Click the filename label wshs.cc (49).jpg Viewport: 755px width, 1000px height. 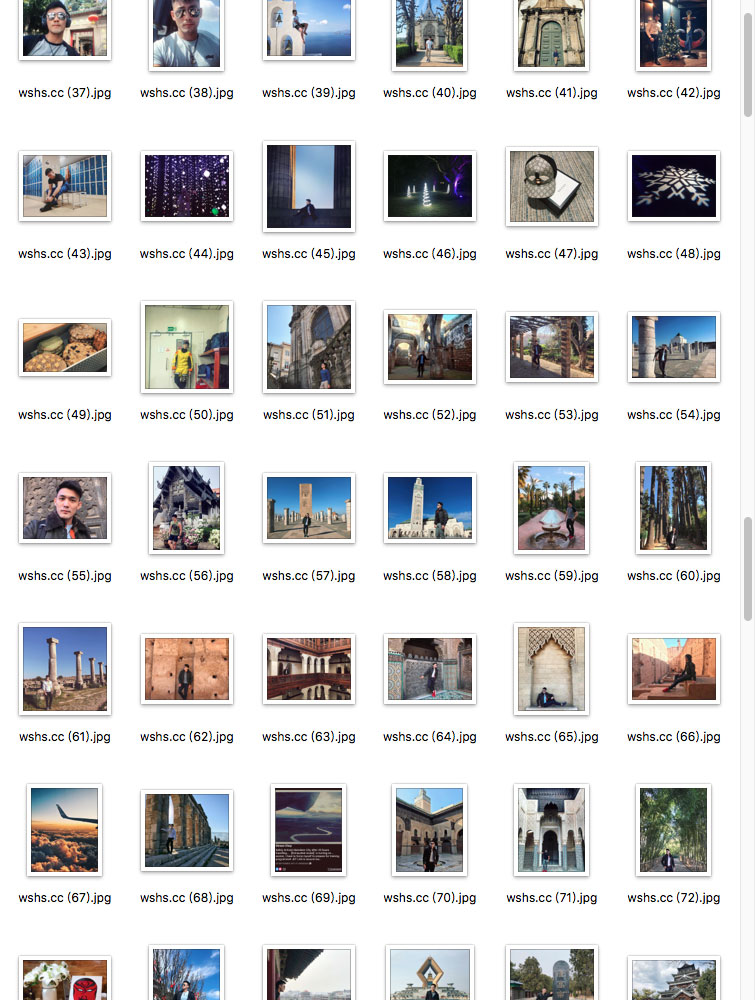point(65,415)
